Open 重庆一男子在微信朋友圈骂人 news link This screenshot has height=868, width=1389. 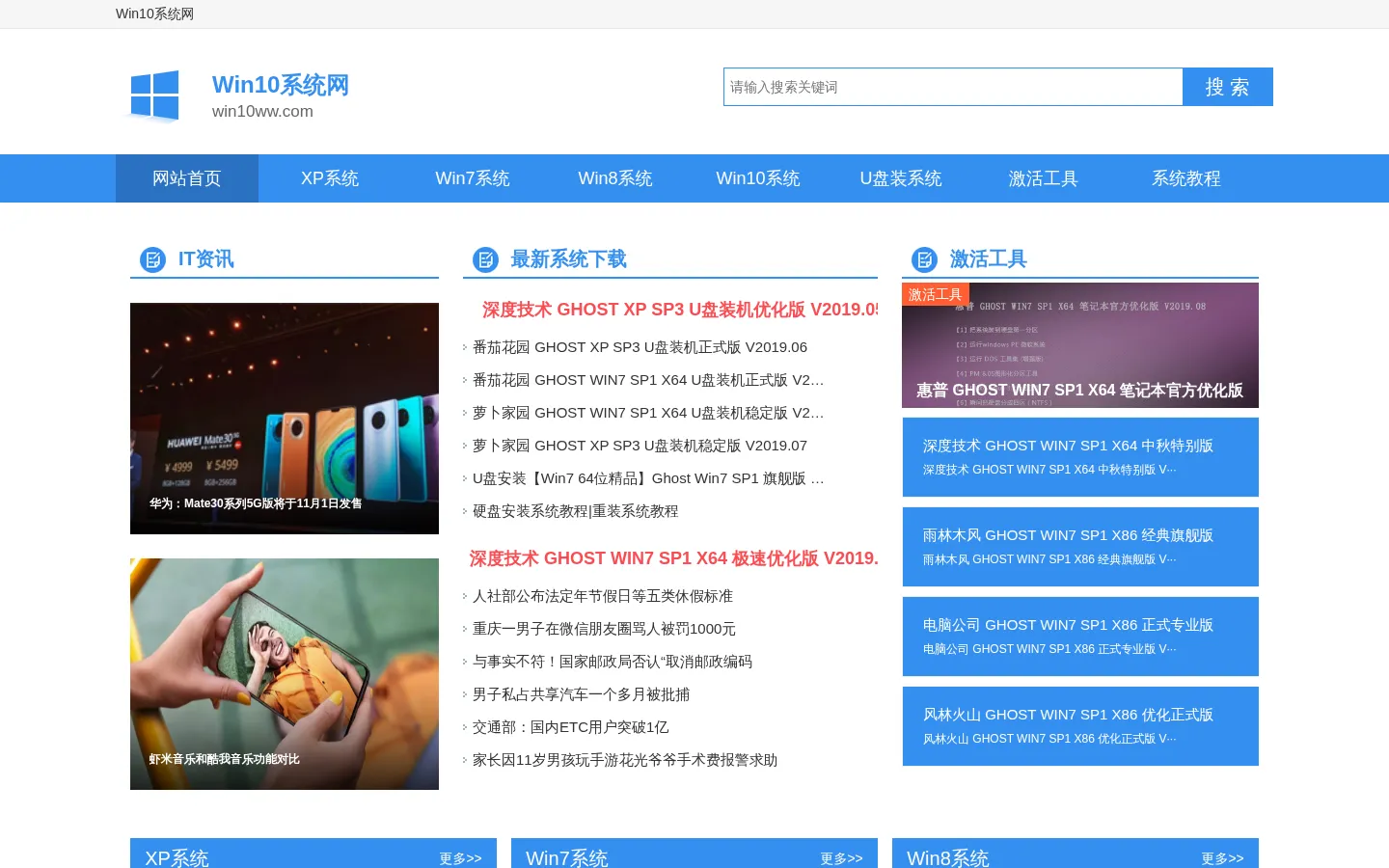[604, 629]
